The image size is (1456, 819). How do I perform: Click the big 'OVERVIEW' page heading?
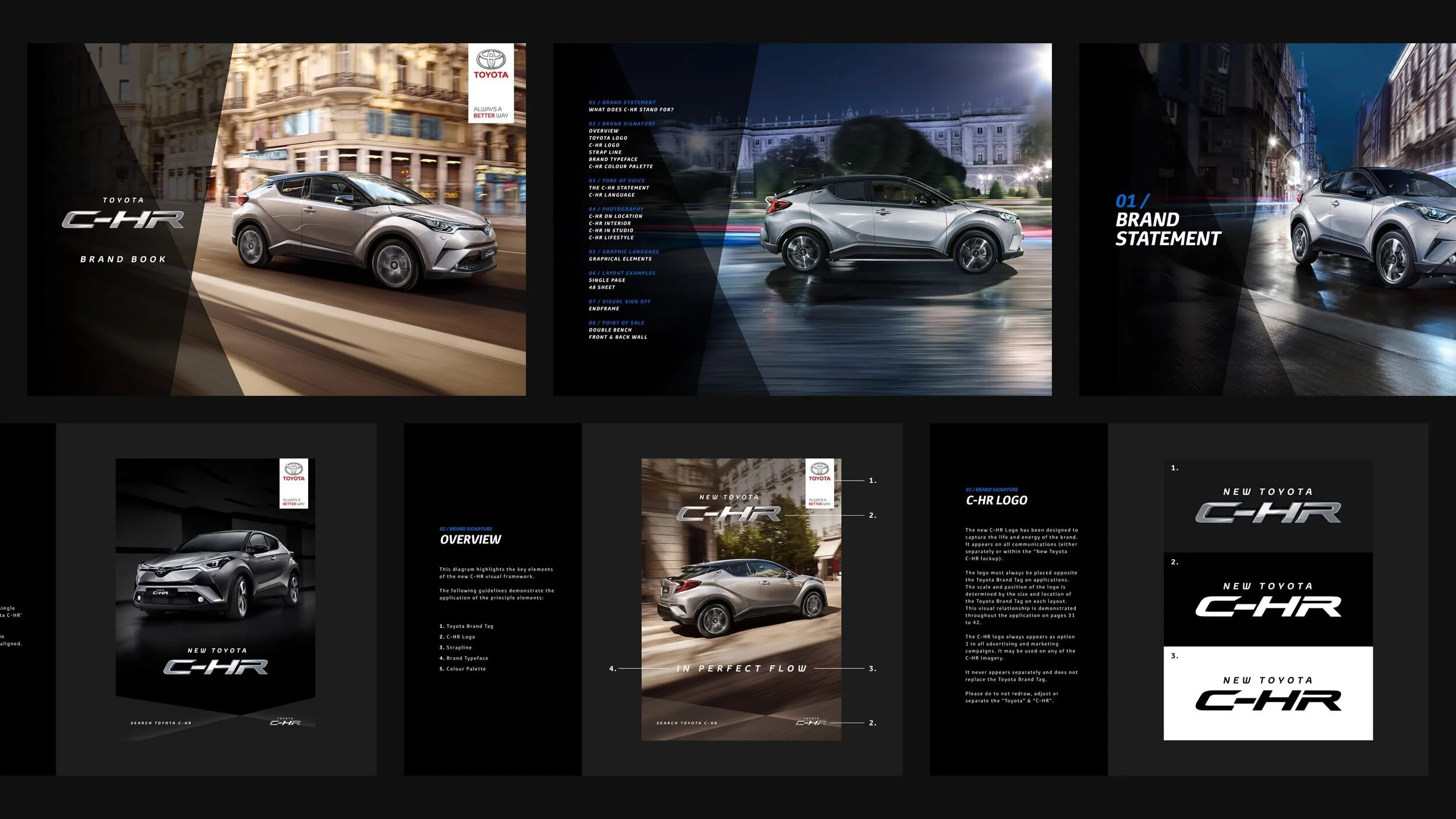click(471, 539)
